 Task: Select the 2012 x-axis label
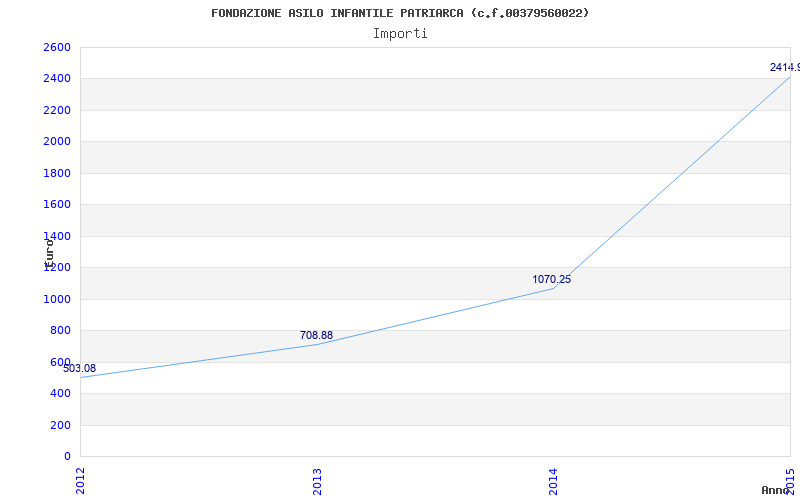(x=81, y=481)
